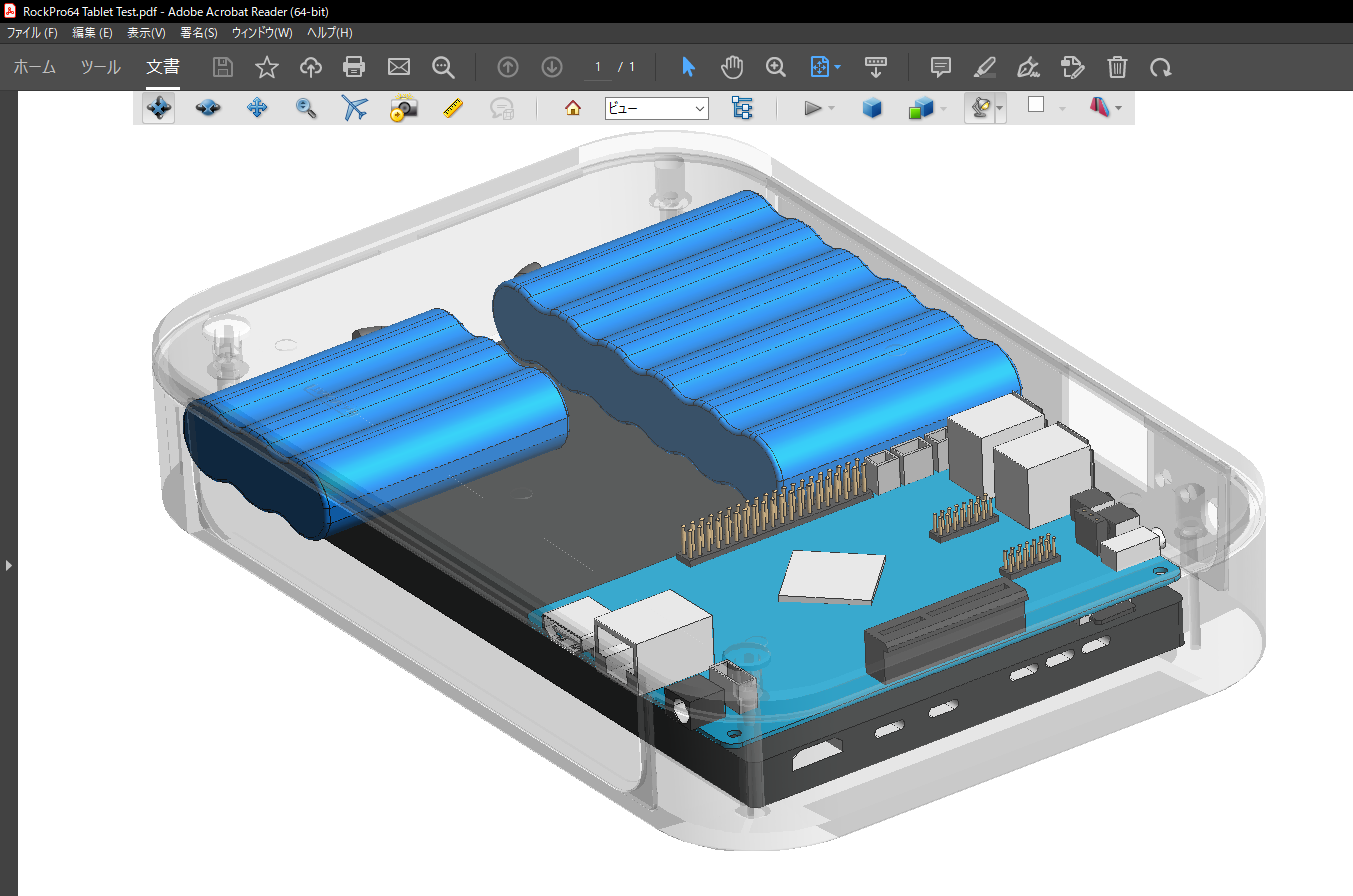Screen dimensions: 1353x896
Task: Click the zoom in magnifier tool
Action: [776, 67]
